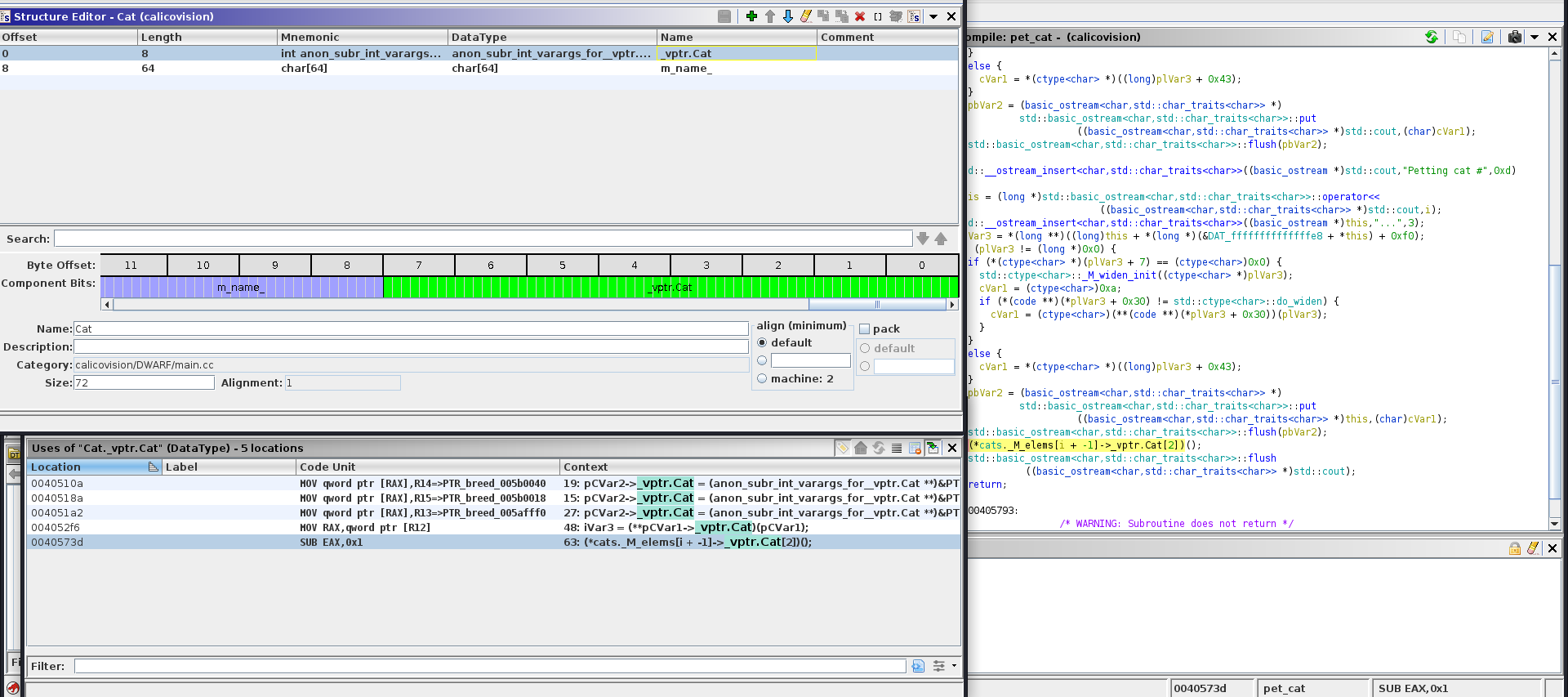Click the lock icon in lower right panel

click(1515, 548)
